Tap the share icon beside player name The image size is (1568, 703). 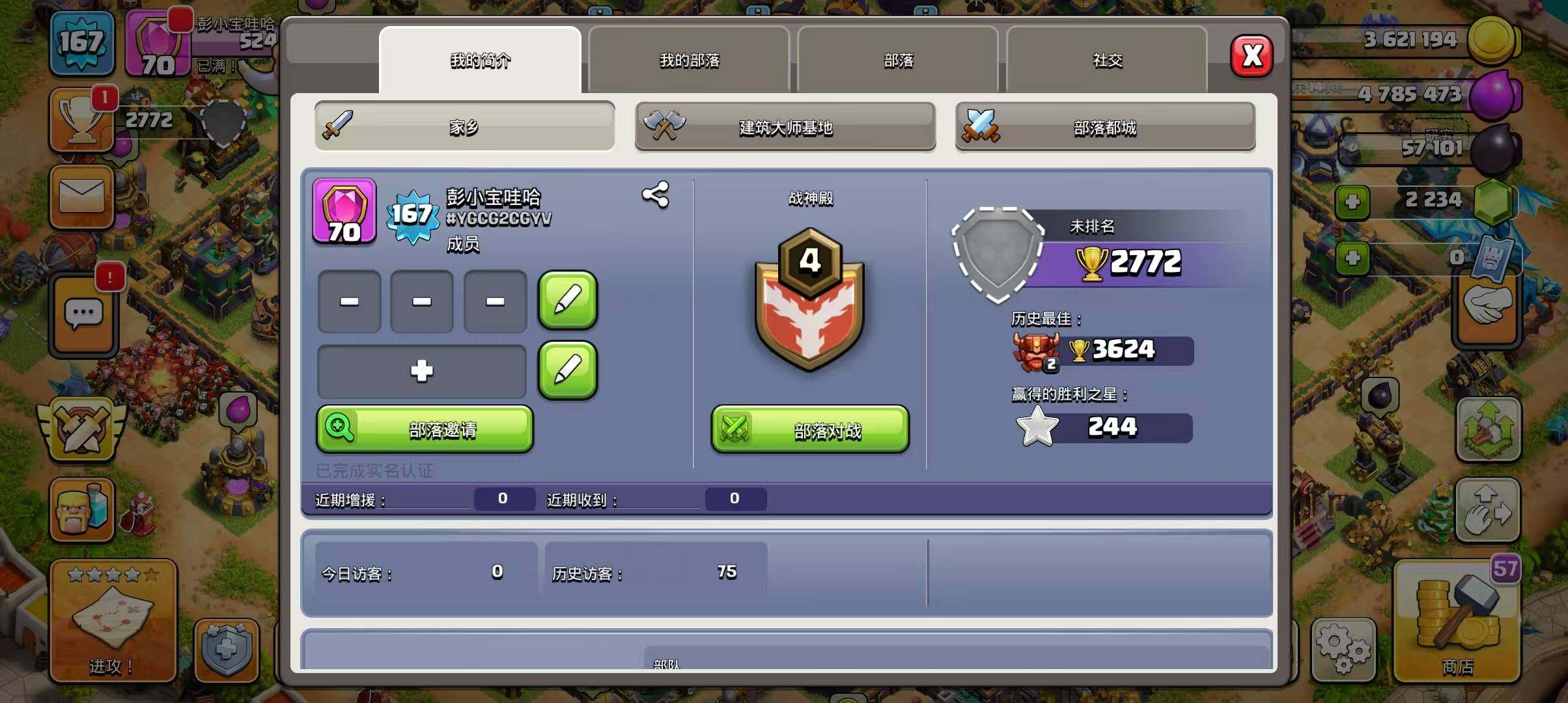(655, 195)
